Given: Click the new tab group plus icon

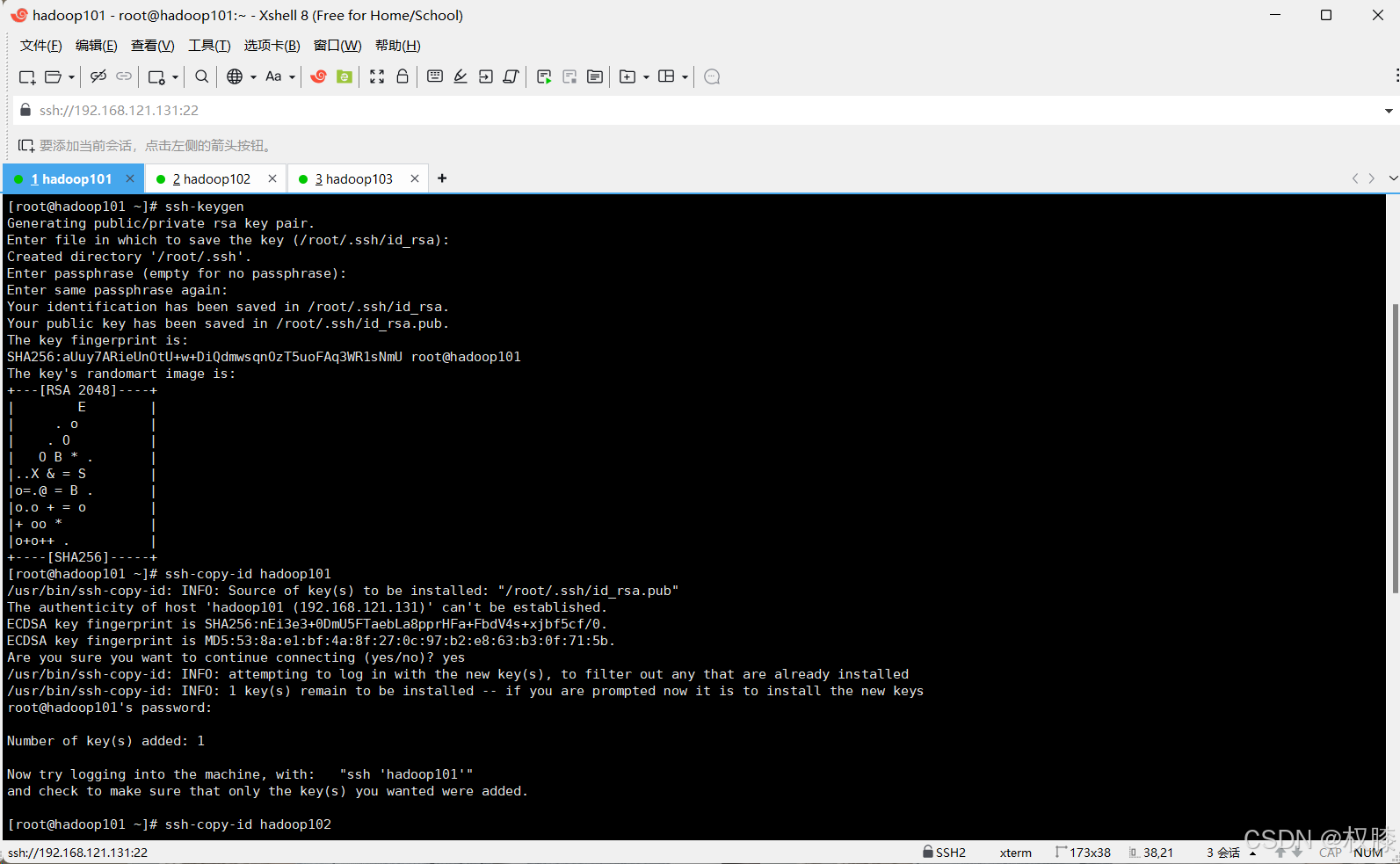Looking at the screenshot, I should pyautogui.click(x=627, y=76).
